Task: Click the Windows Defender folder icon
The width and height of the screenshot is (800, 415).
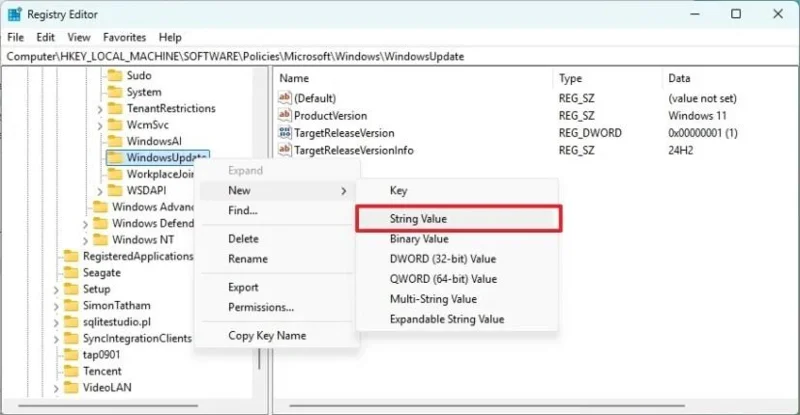Action: 100,223
